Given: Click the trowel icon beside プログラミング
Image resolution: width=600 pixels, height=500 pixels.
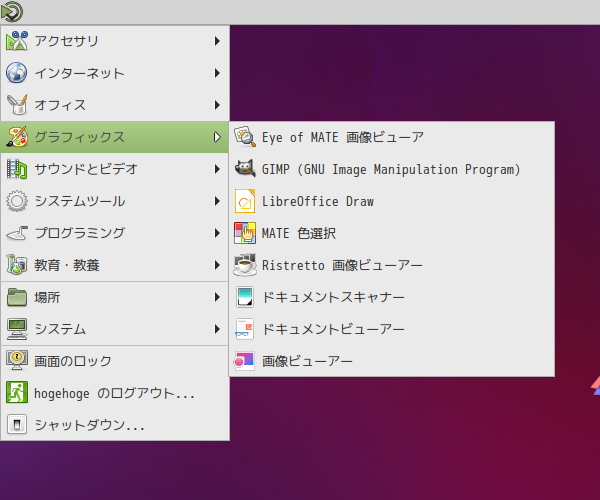Looking at the screenshot, I should (17, 233).
